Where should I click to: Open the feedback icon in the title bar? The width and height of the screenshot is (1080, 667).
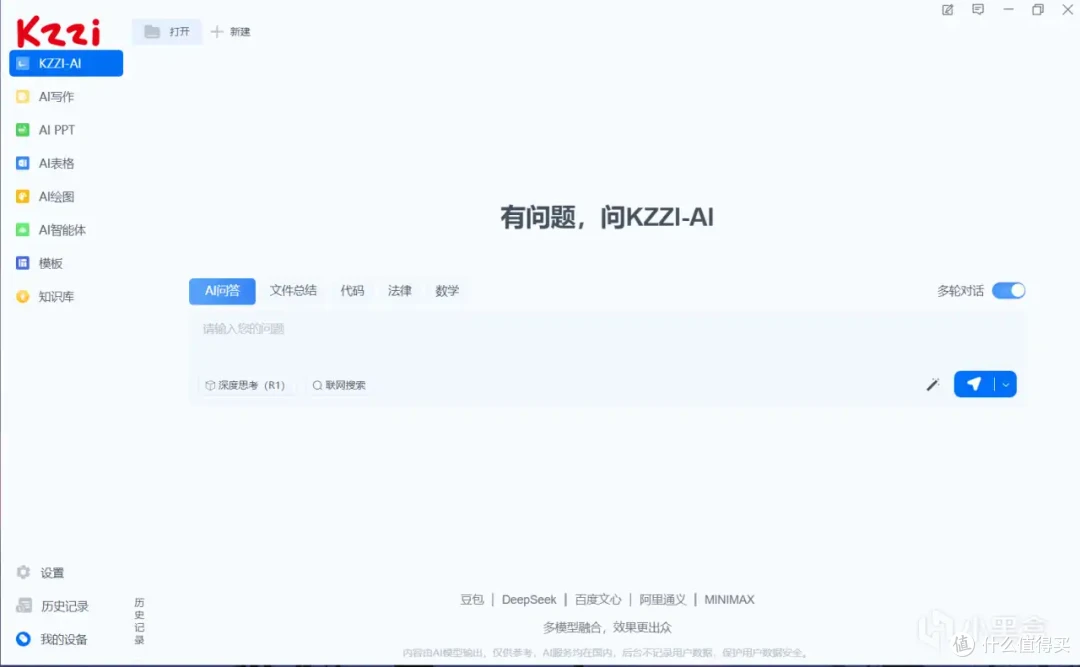(977, 10)
